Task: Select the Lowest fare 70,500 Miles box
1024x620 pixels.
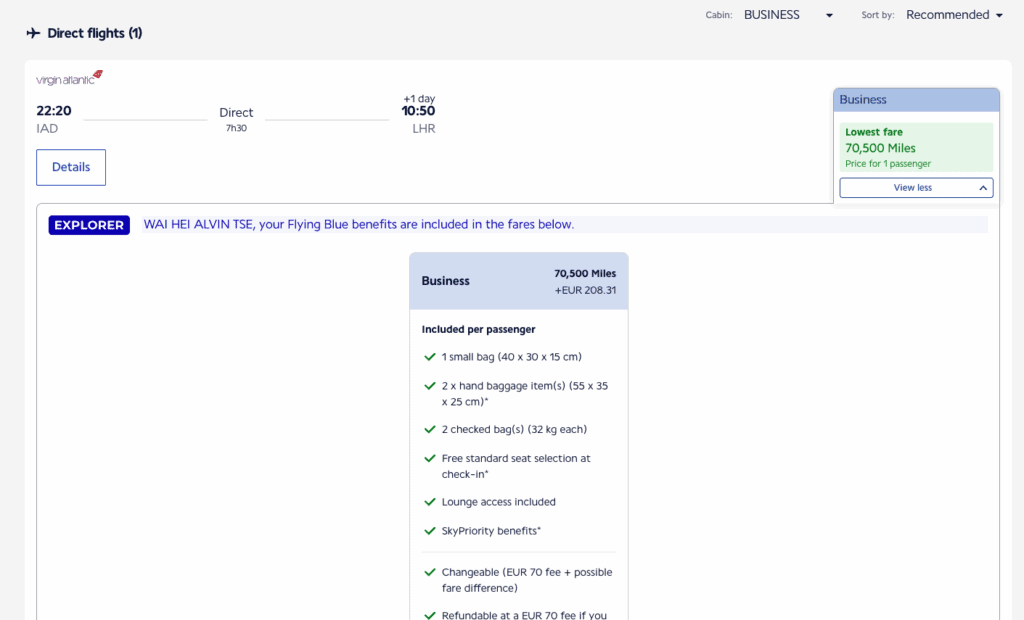Action: pos(916,147)
